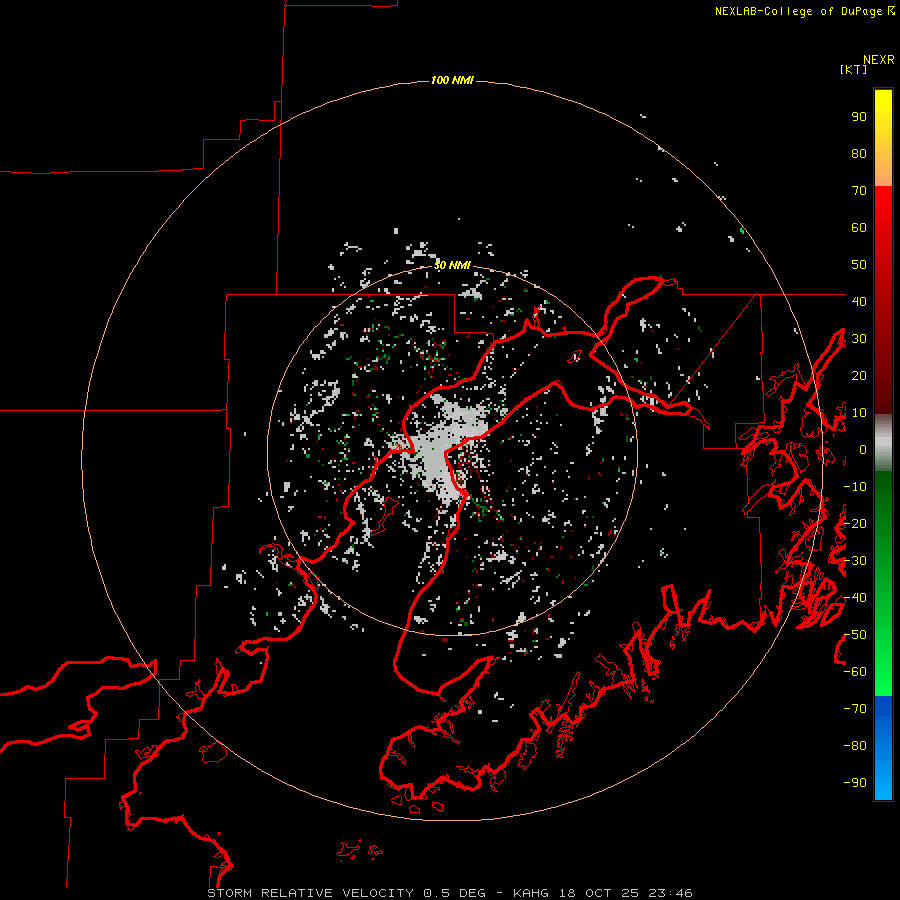900x900 pixels.
Task: Click the -90 value on velocity scale
Action: (x=855, y=783)
